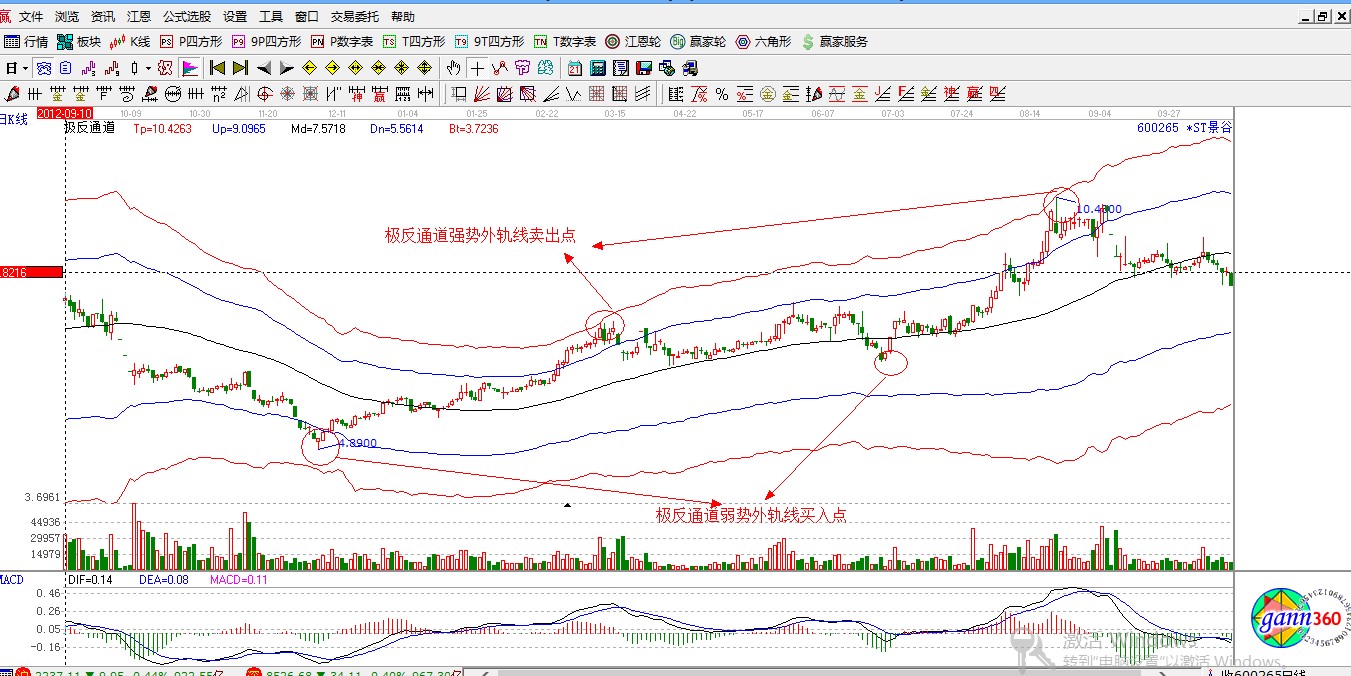Open the 江恩 menu
1351x676 pixels.
tap(137, 16)
